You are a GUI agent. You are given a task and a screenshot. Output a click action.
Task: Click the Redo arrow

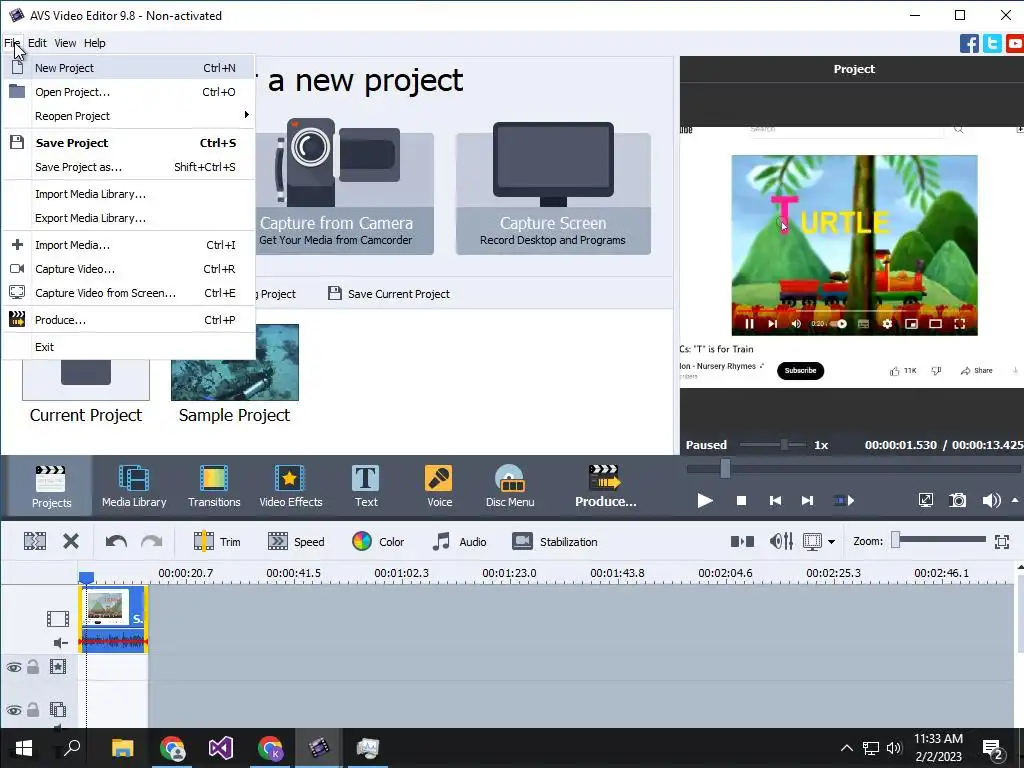(x=152, y=541)
